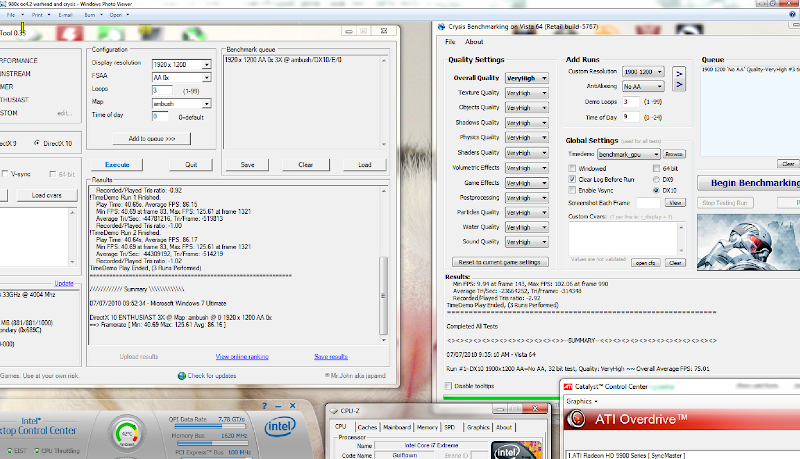This screenshot has height=459, width=800.
Task: Click the Update link
Action: [64, 284]
